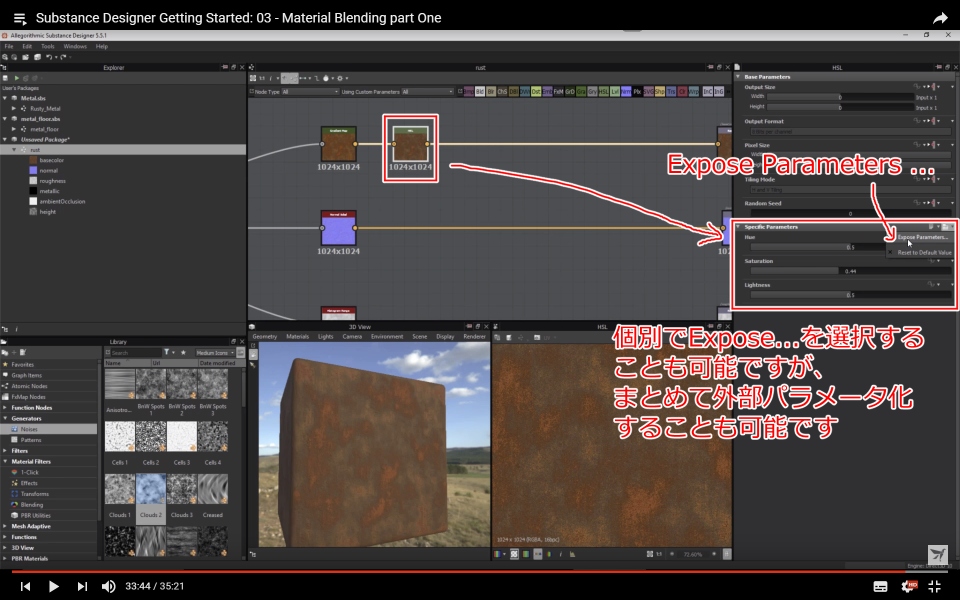Skip to the next video

pos(82,587)
